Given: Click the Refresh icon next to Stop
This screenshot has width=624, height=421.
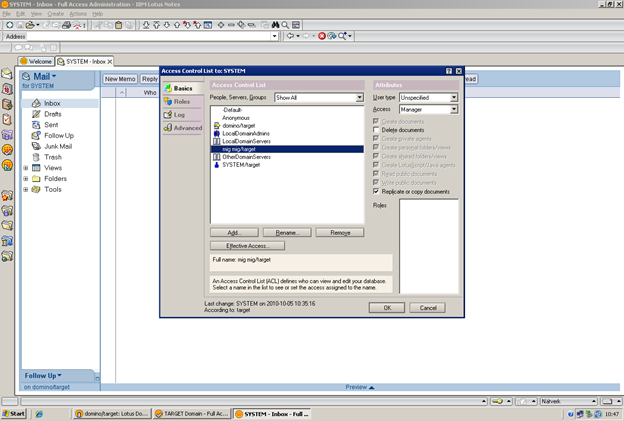Looking at the screenshot, I should 332,36.
